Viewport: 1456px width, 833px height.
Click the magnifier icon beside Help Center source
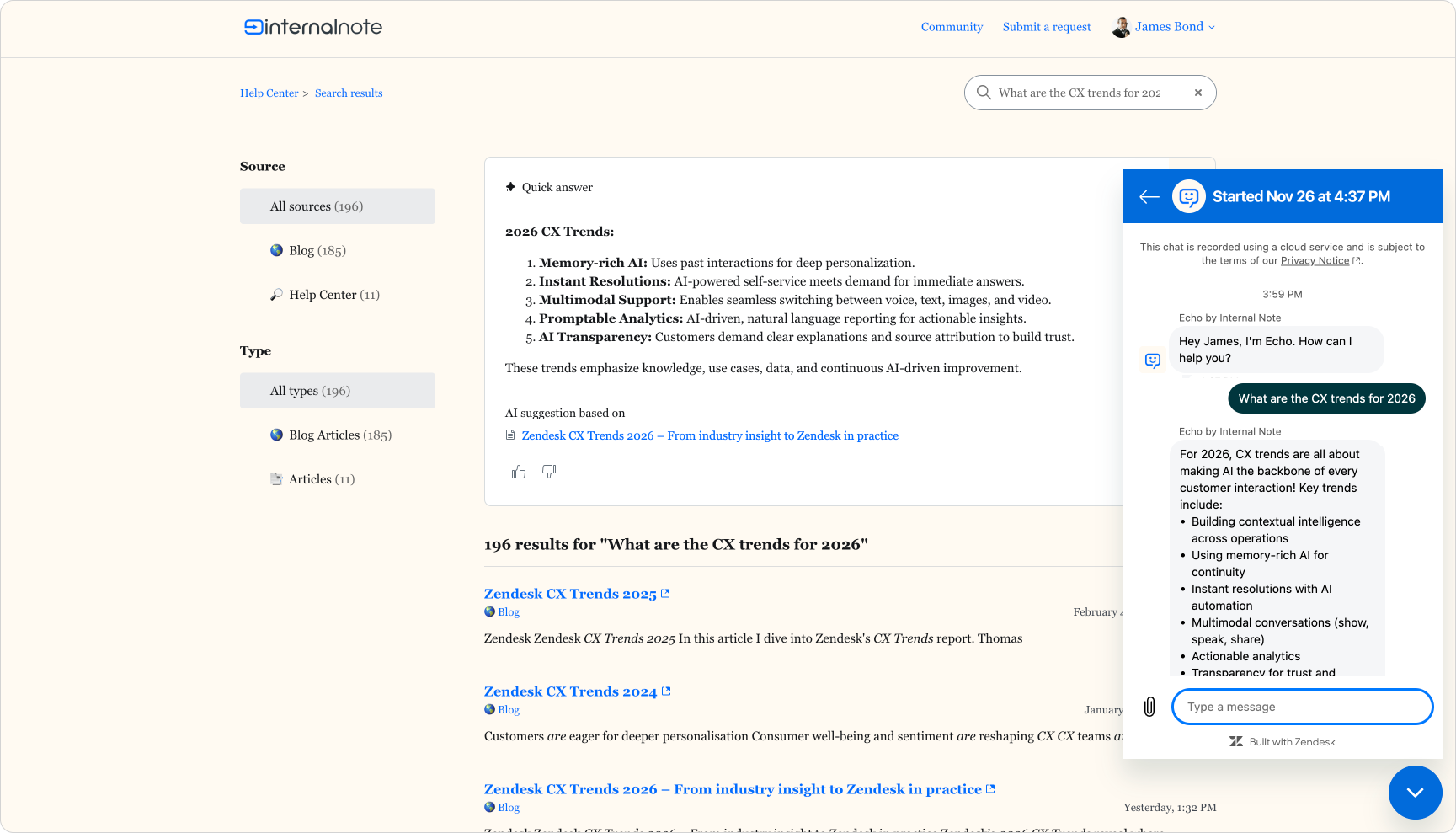(276, 295)
